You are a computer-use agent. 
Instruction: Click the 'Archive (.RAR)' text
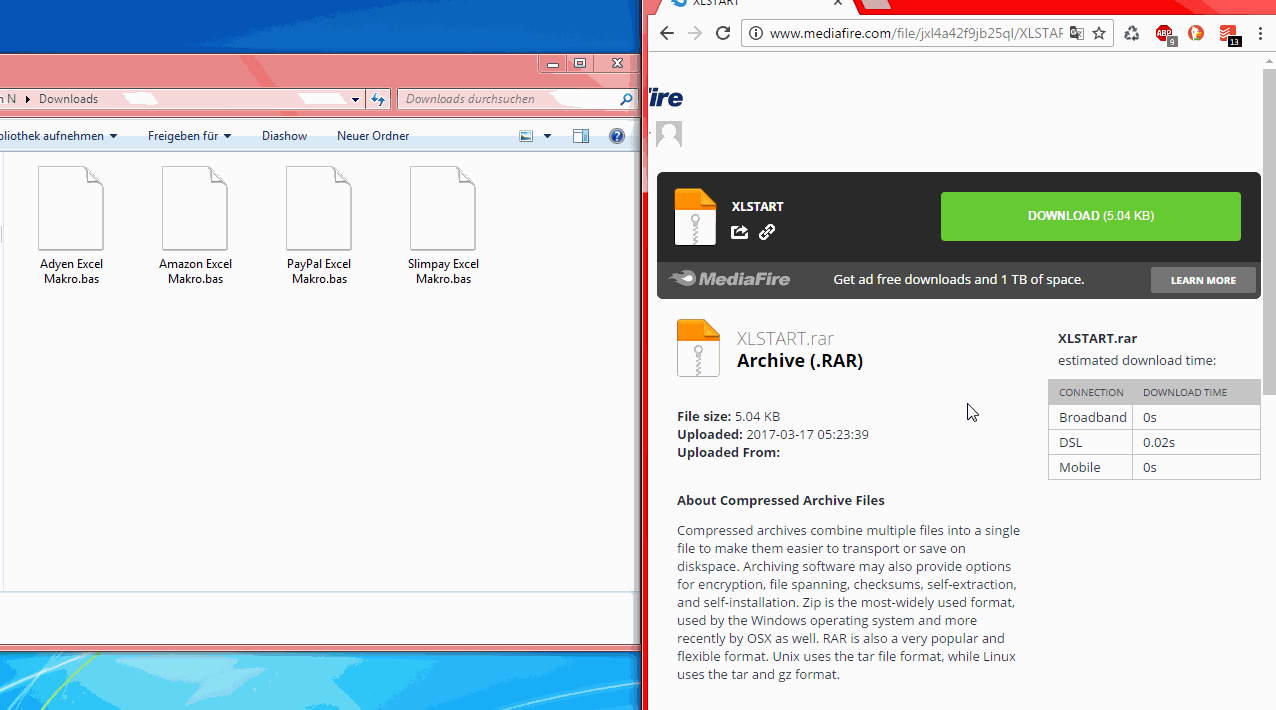800,361
